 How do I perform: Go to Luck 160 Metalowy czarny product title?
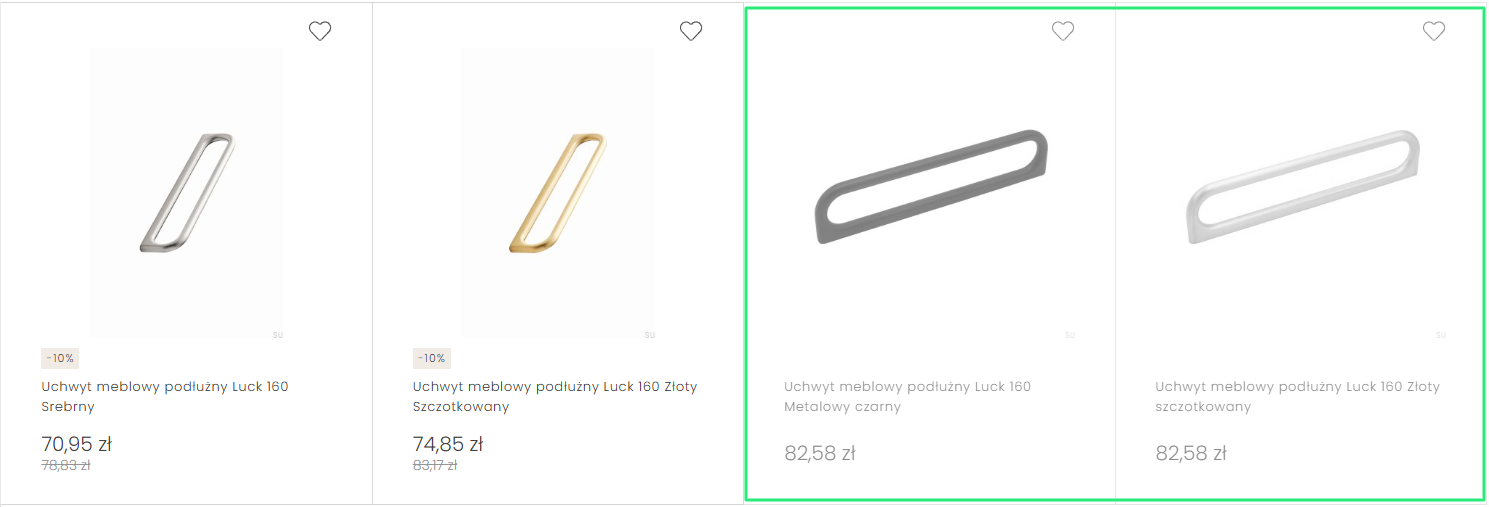(x=907, y=396)
